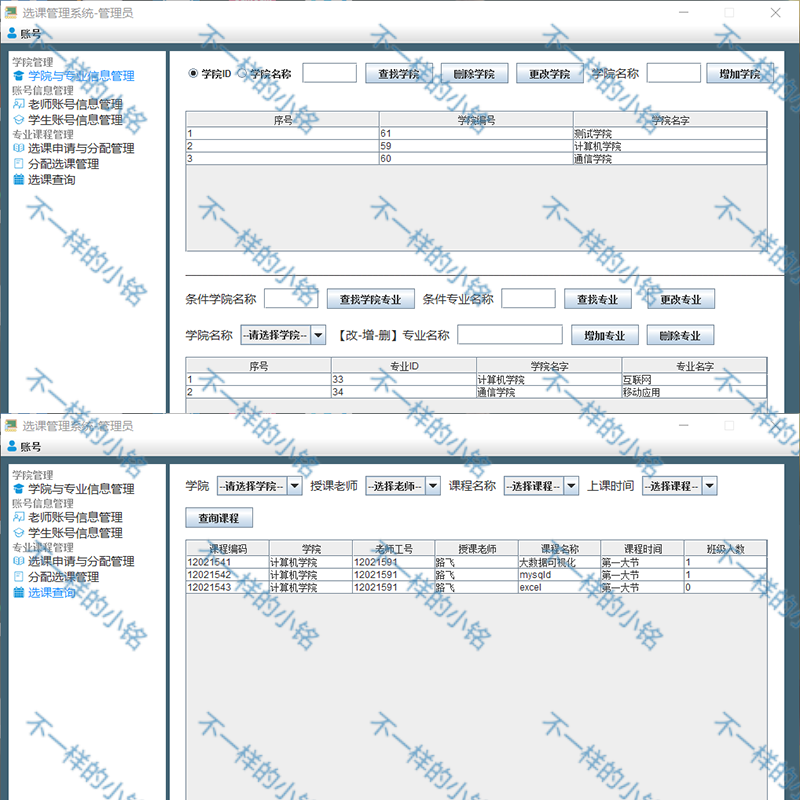Click the 删除学院 button

[474, 73]
